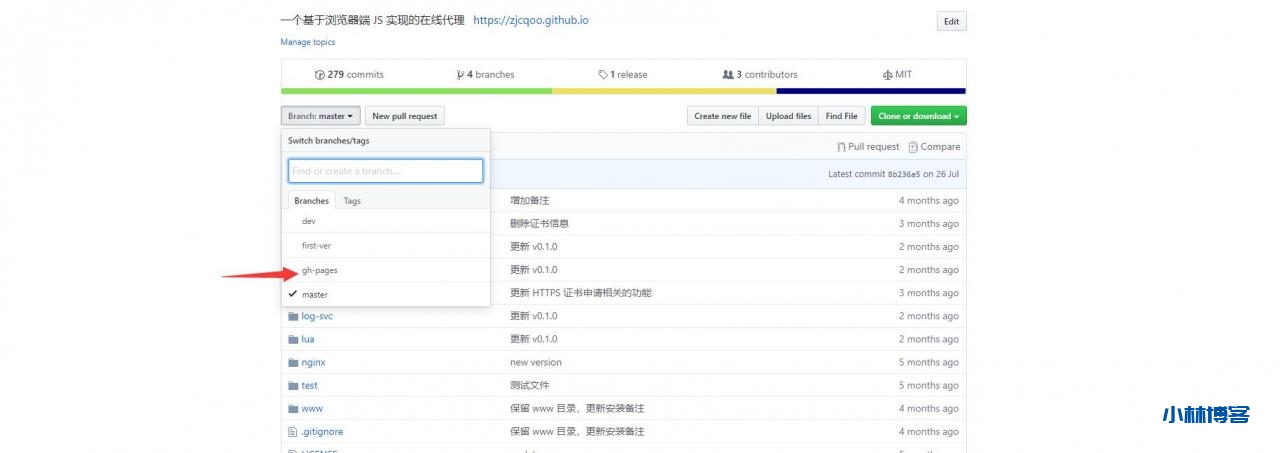Open commit message new version

[x=536, y=362]
